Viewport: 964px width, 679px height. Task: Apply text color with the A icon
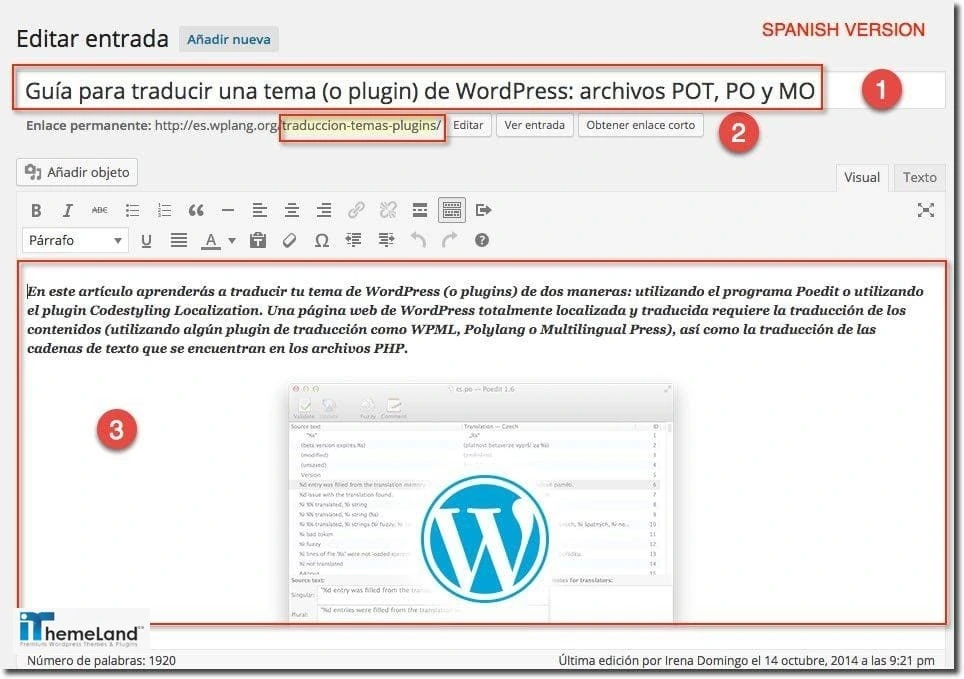pos(211,240)
